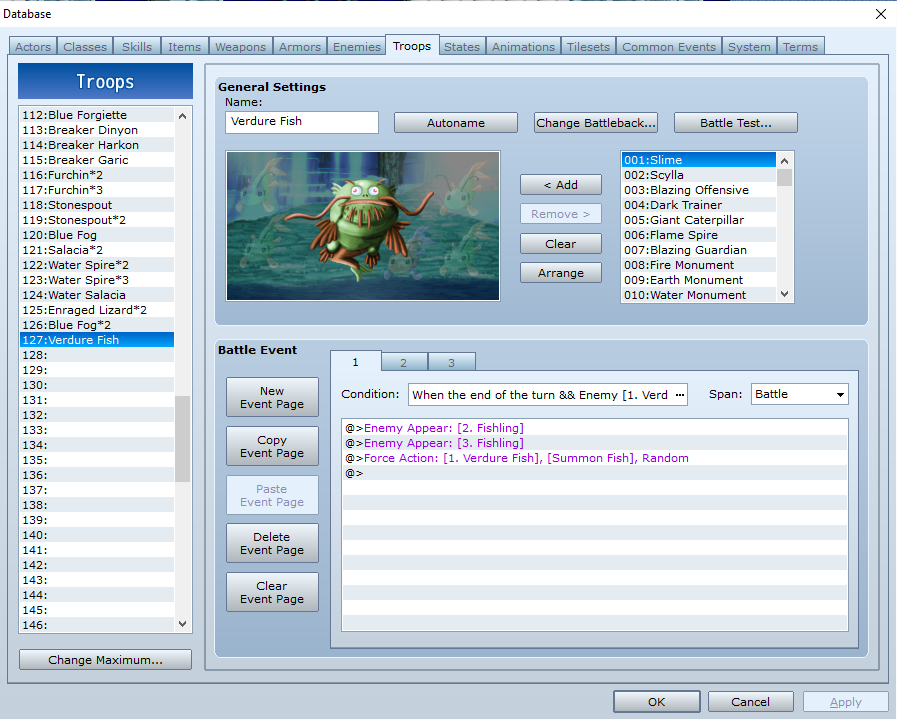This screenshot has height=720, width=897.
Task: Open the Skills tab
Action: tap(137, 47)
